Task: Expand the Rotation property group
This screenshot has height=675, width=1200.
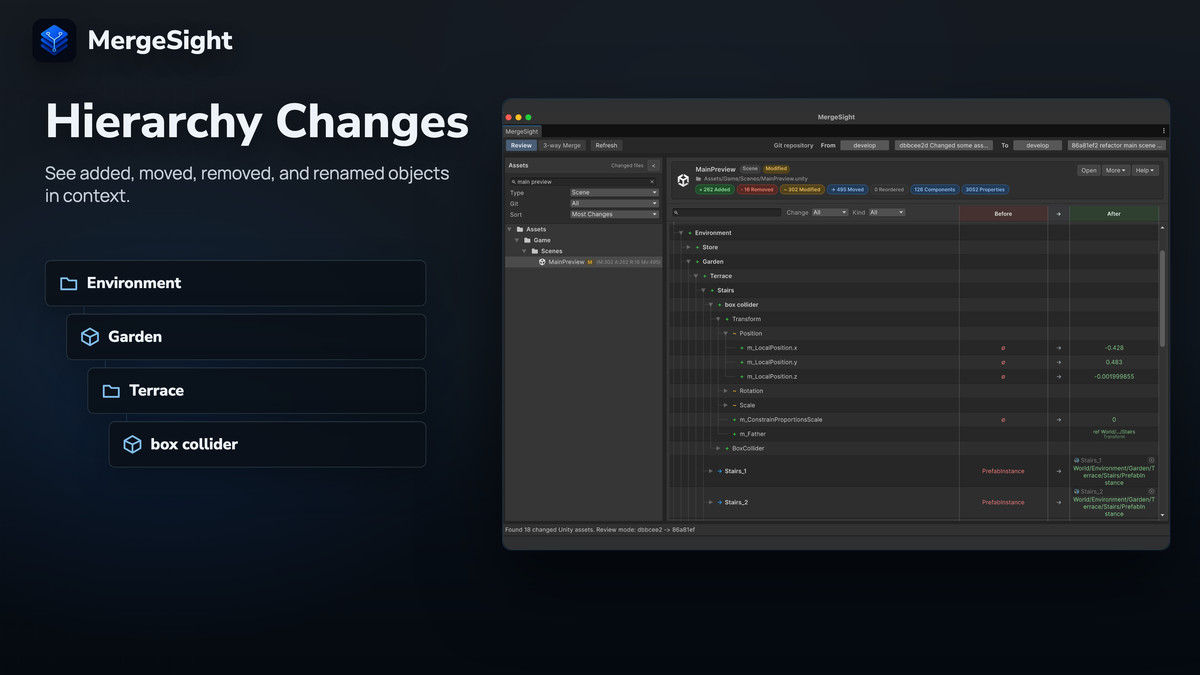Action: tap(726, 391)
